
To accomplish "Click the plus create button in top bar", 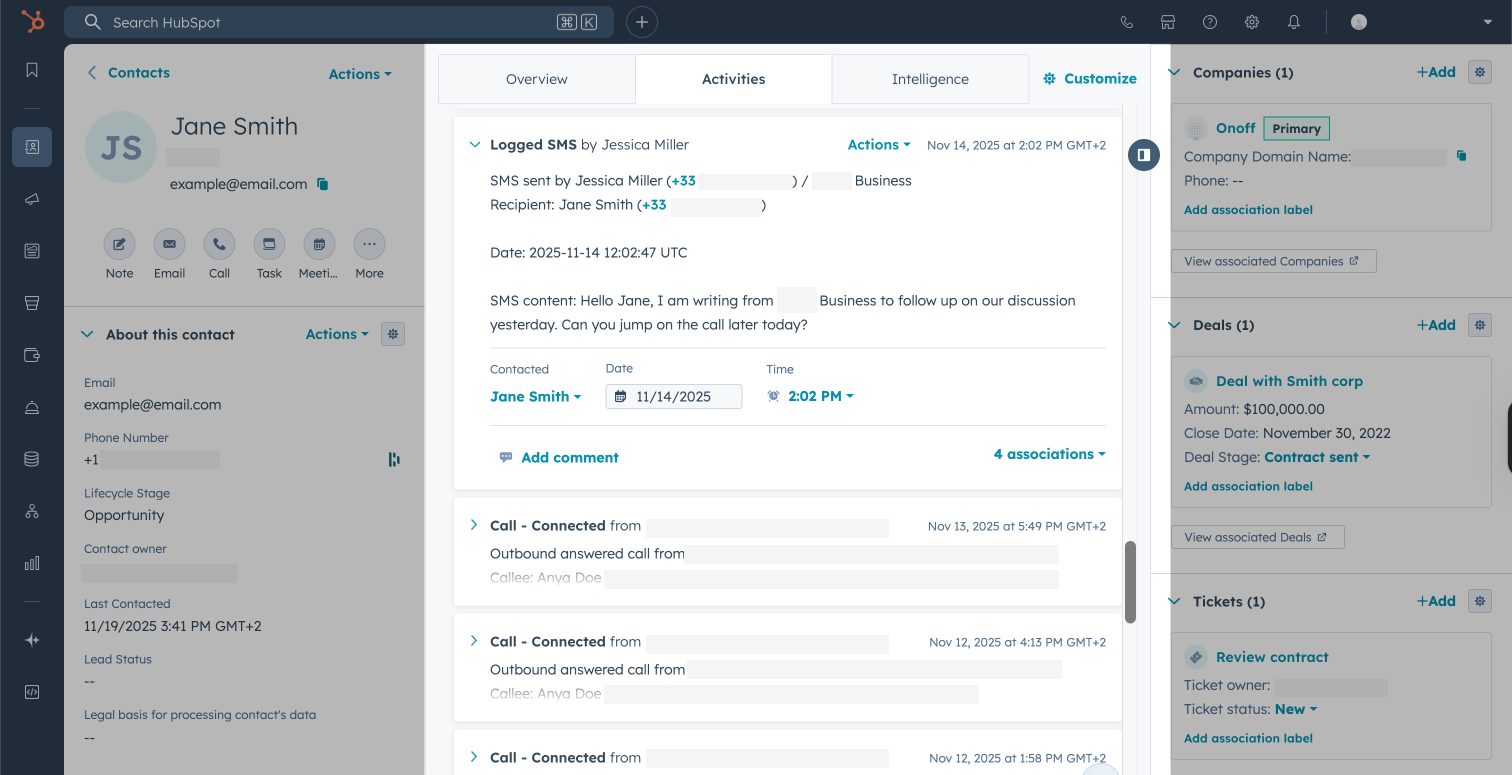I will pos(642,22).
